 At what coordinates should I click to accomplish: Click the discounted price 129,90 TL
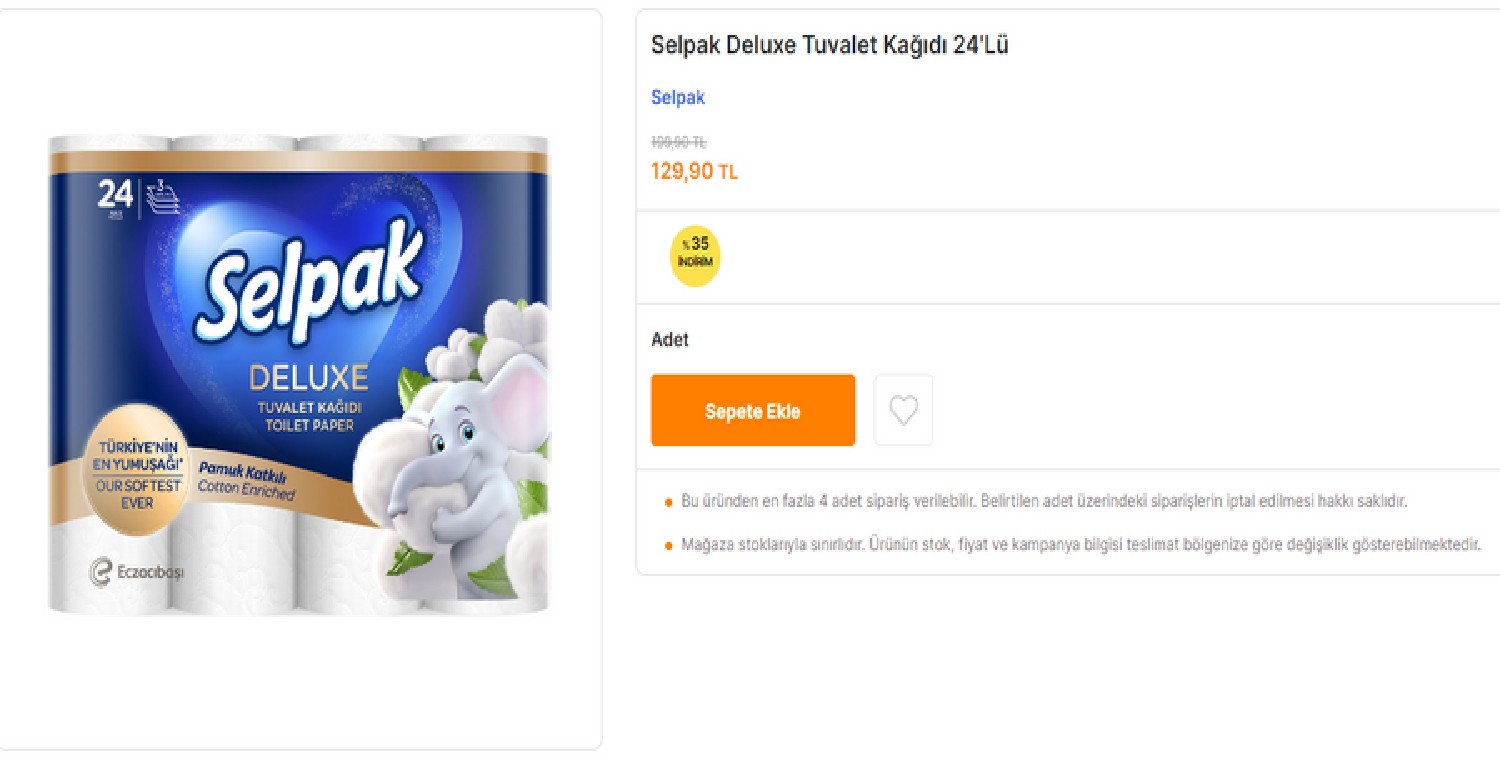(694, 171)
